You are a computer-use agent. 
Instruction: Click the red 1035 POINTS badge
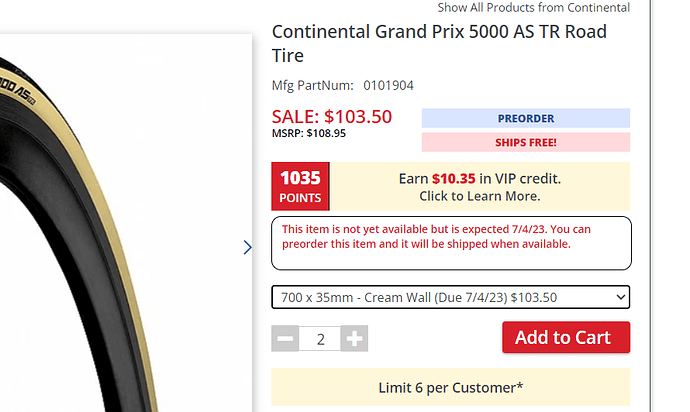[300, 186]
